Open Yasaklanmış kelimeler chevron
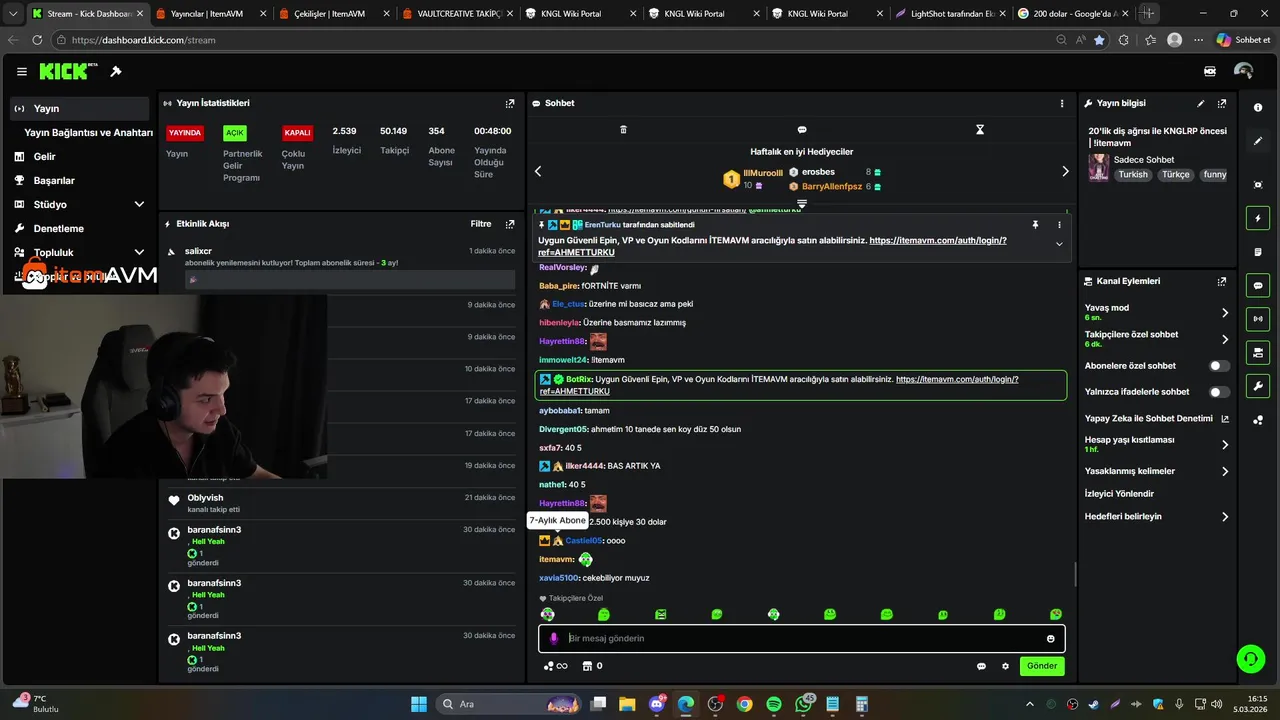1280x720 pixels. coord(1225,471)
